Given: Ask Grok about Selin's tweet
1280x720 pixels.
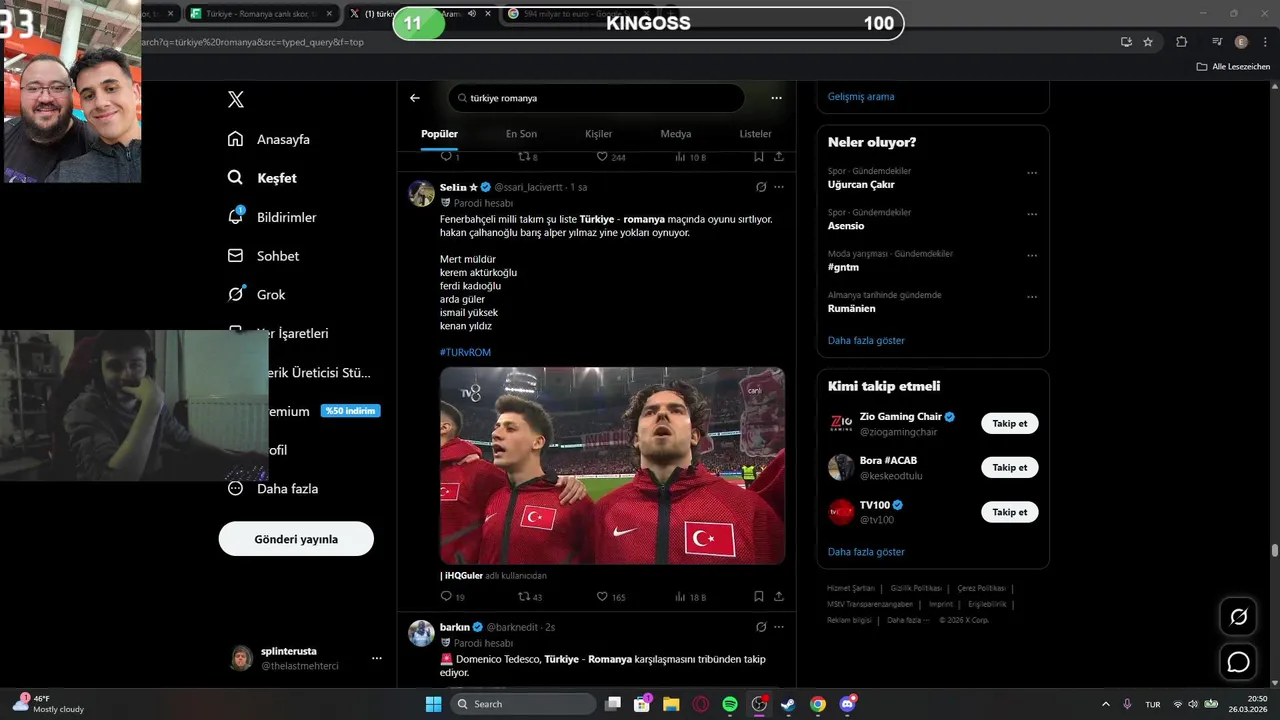Looking at the screenshot, I should [761, 187].
